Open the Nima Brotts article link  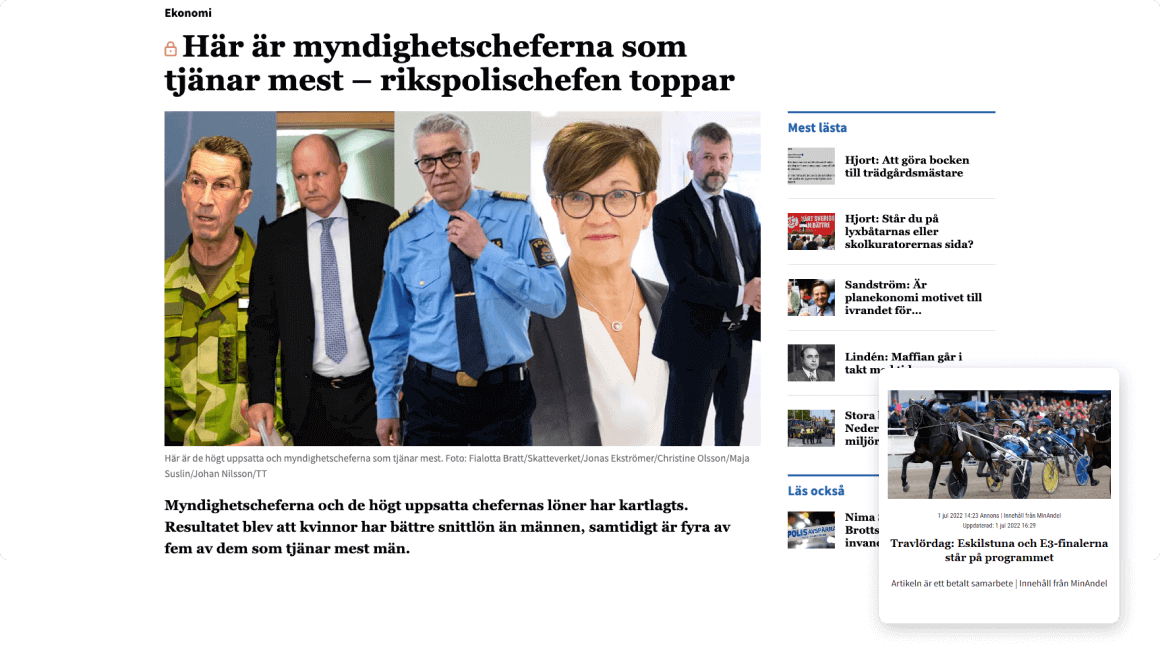pos(862,530)
